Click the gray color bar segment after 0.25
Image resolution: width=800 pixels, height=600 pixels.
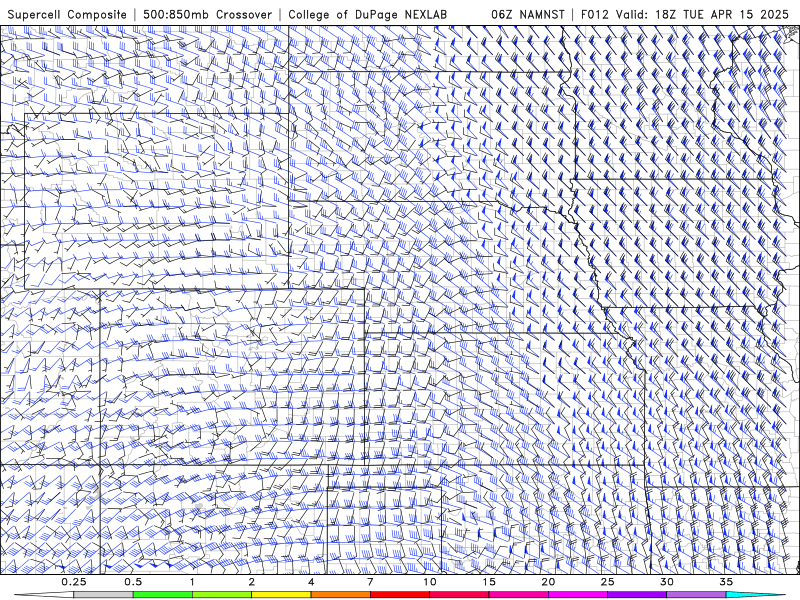pos(103,595)
